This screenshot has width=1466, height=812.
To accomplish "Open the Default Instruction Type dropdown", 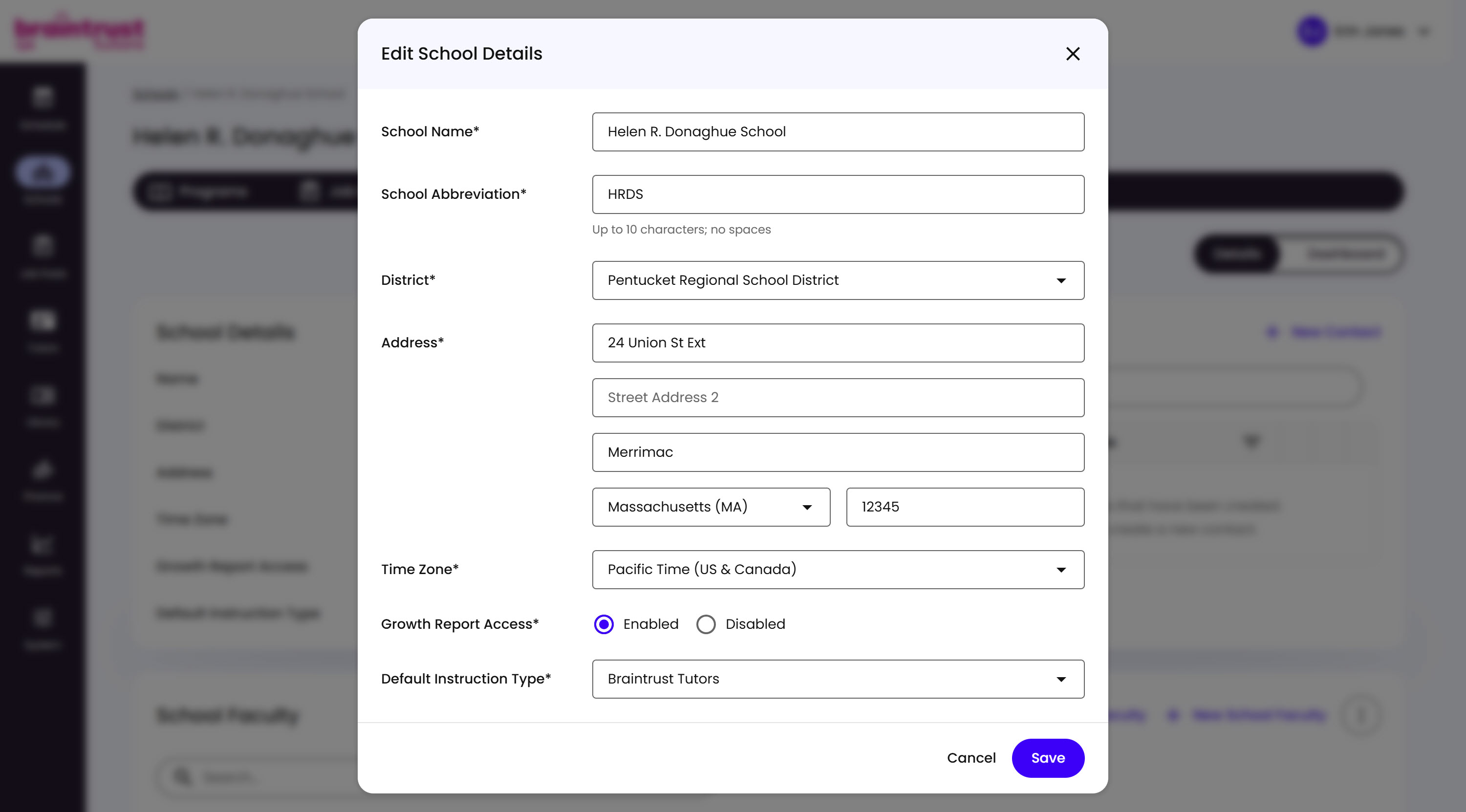I will click(x=838, y=679).
